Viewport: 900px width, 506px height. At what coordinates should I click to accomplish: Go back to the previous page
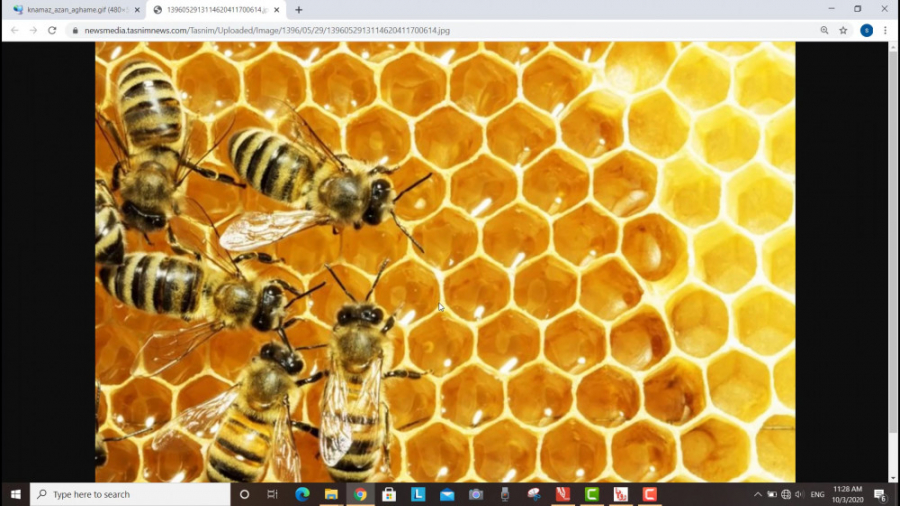pyautogui.click(x=14, y=30)
